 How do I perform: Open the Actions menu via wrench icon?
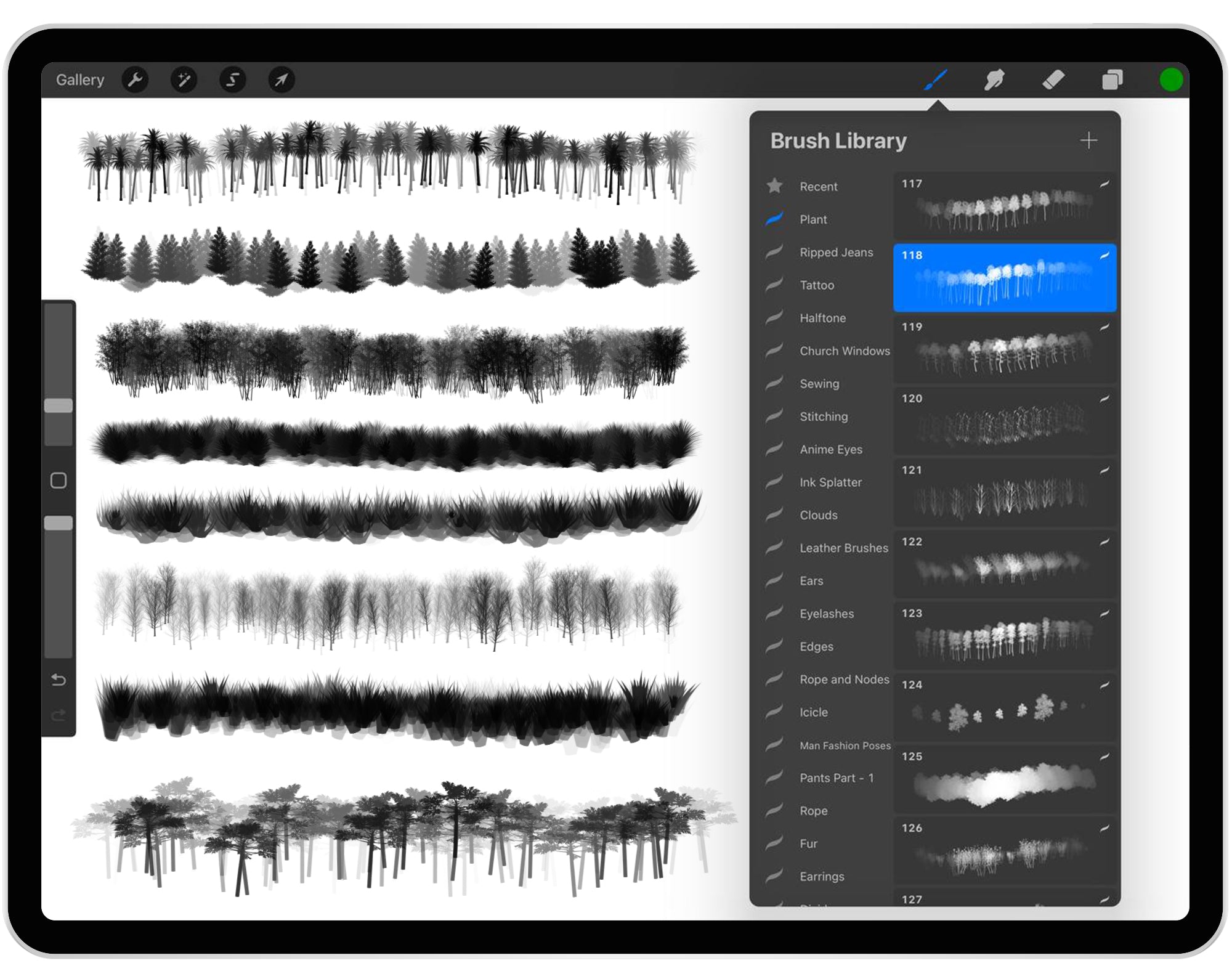point(136,79)
